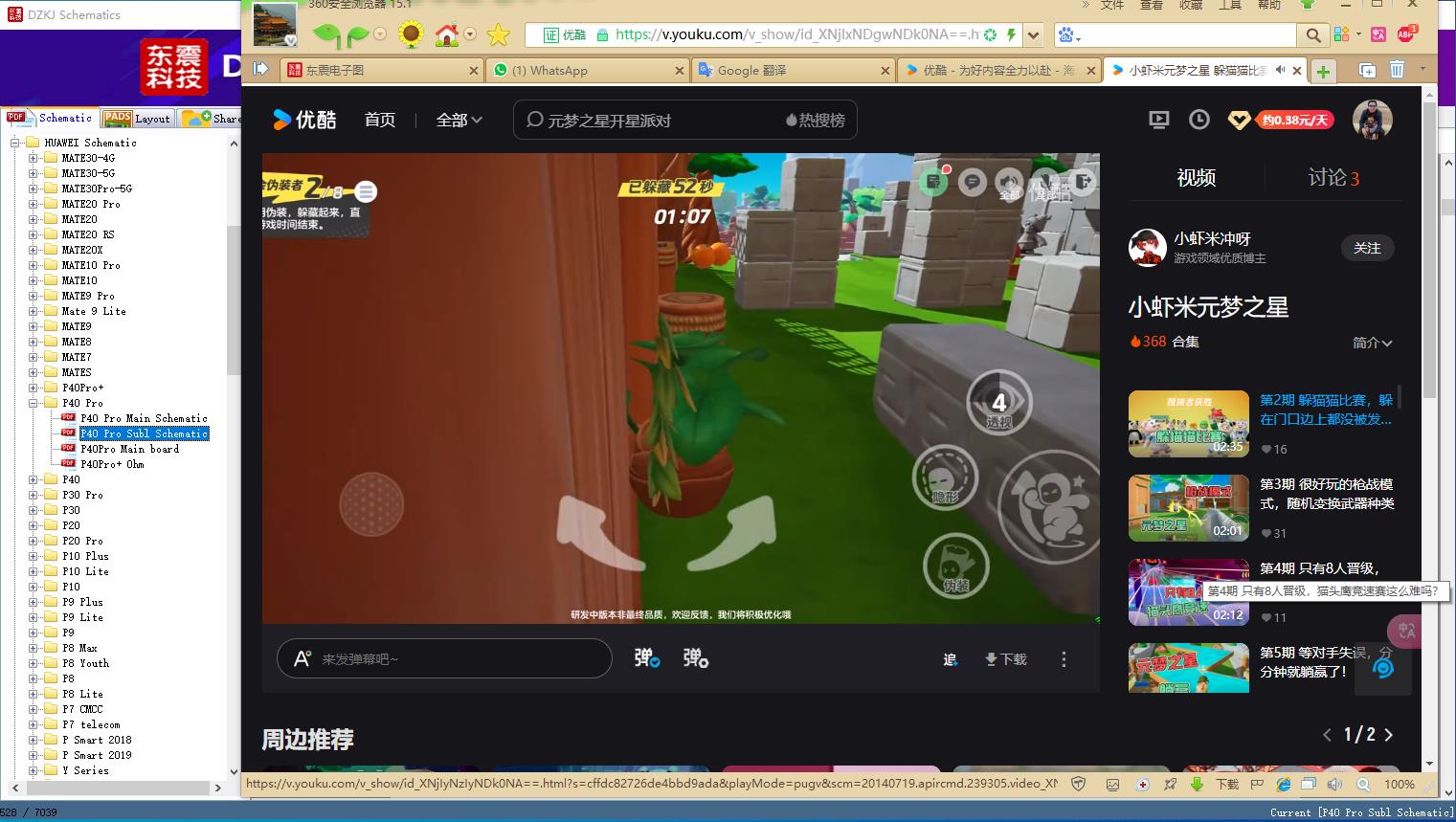The height and width of the screenshot is (822, 1456).
Task: Click the green download arrow in status bar
Action: pos(1197,784)
